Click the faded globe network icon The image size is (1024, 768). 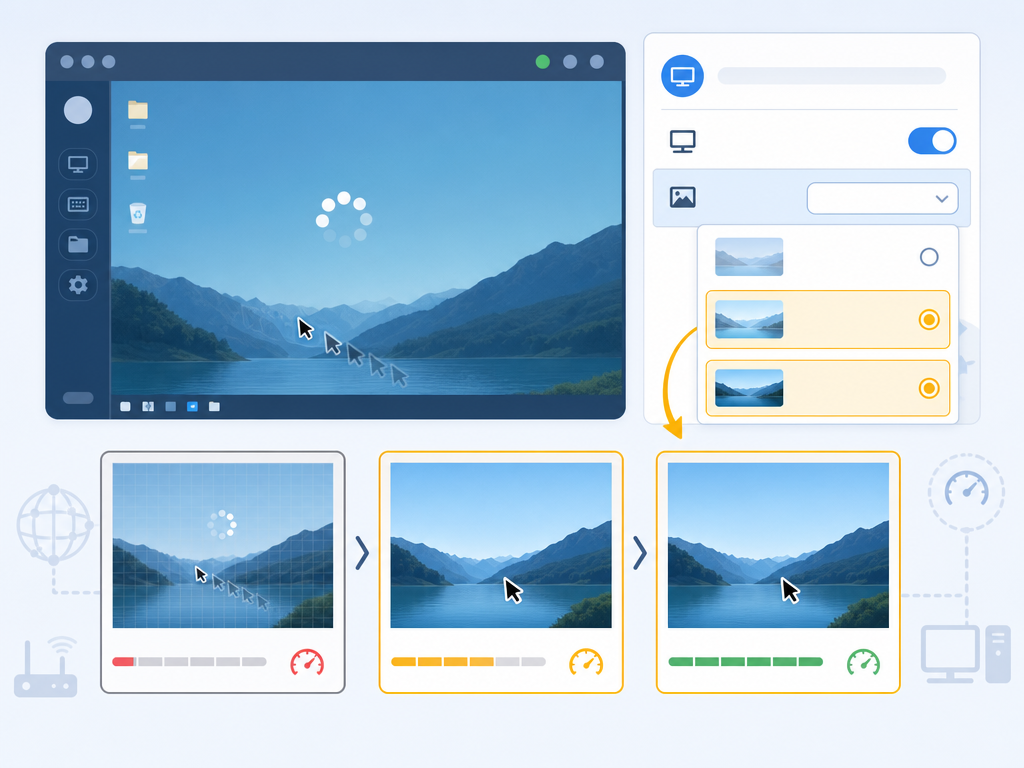pos(54,525)
